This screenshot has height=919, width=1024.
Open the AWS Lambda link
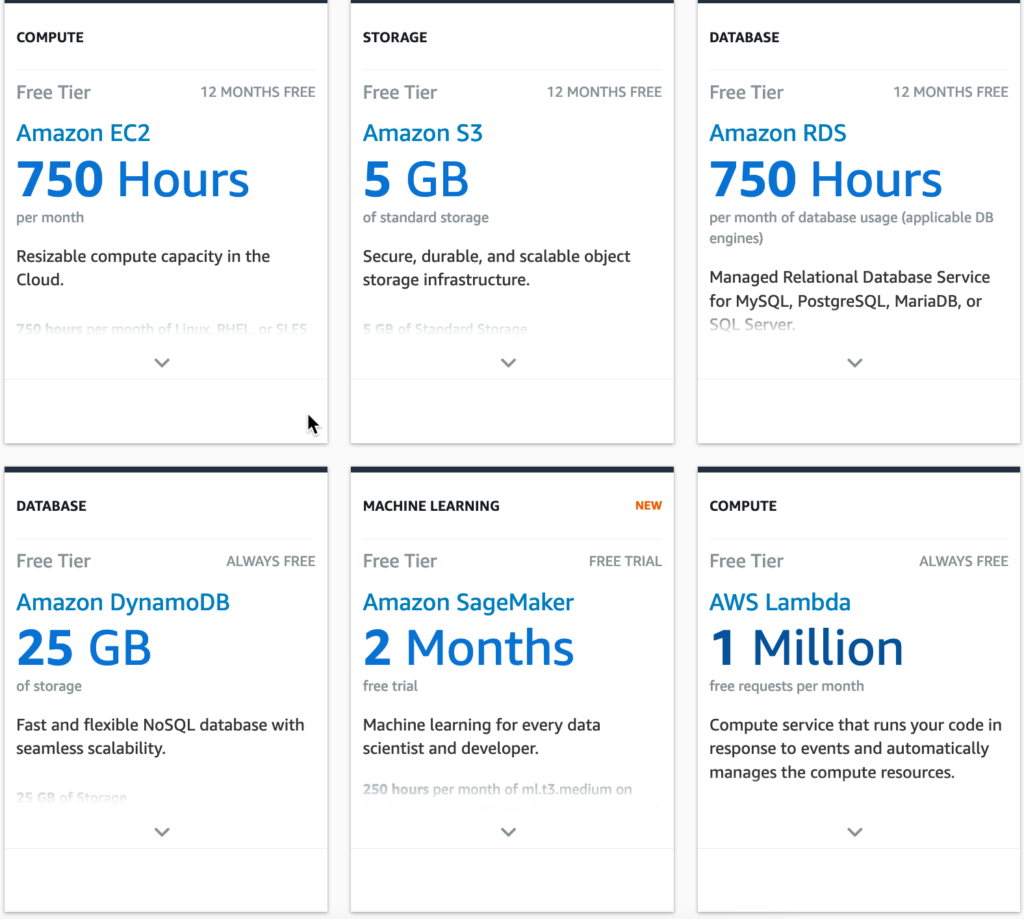point(780,602)
